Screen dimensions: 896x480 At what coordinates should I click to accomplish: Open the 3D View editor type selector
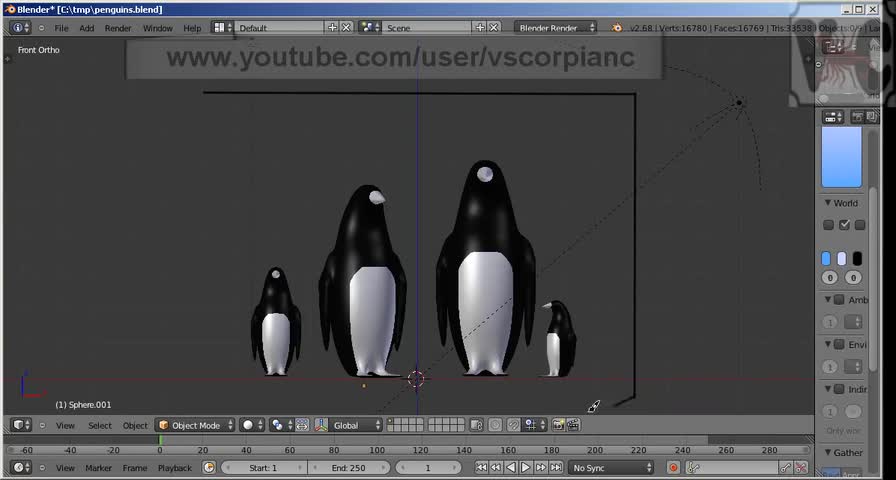21,425
